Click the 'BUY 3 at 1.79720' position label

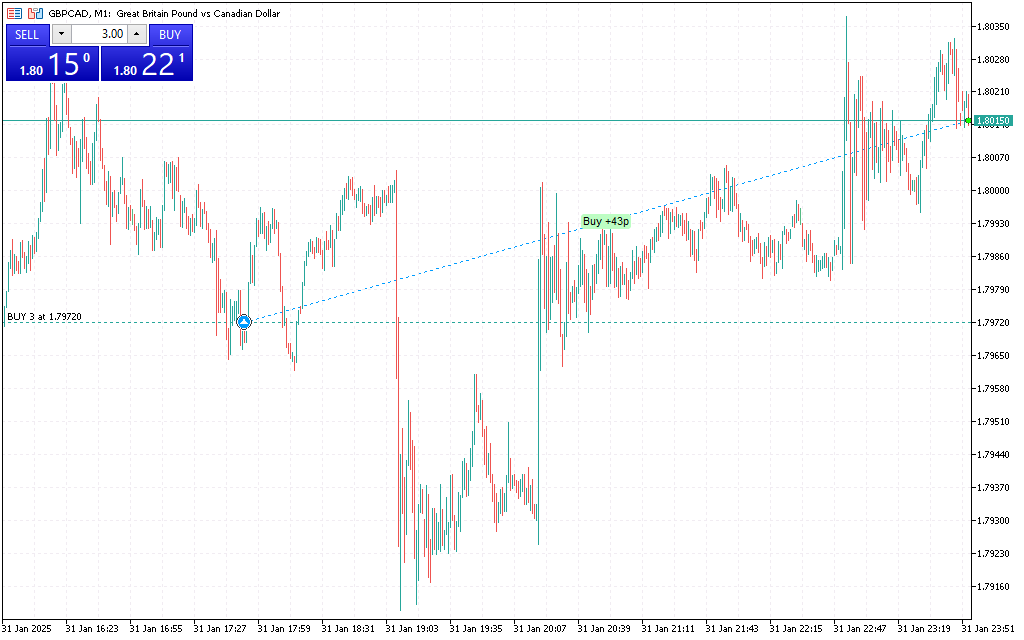[45, 316]
